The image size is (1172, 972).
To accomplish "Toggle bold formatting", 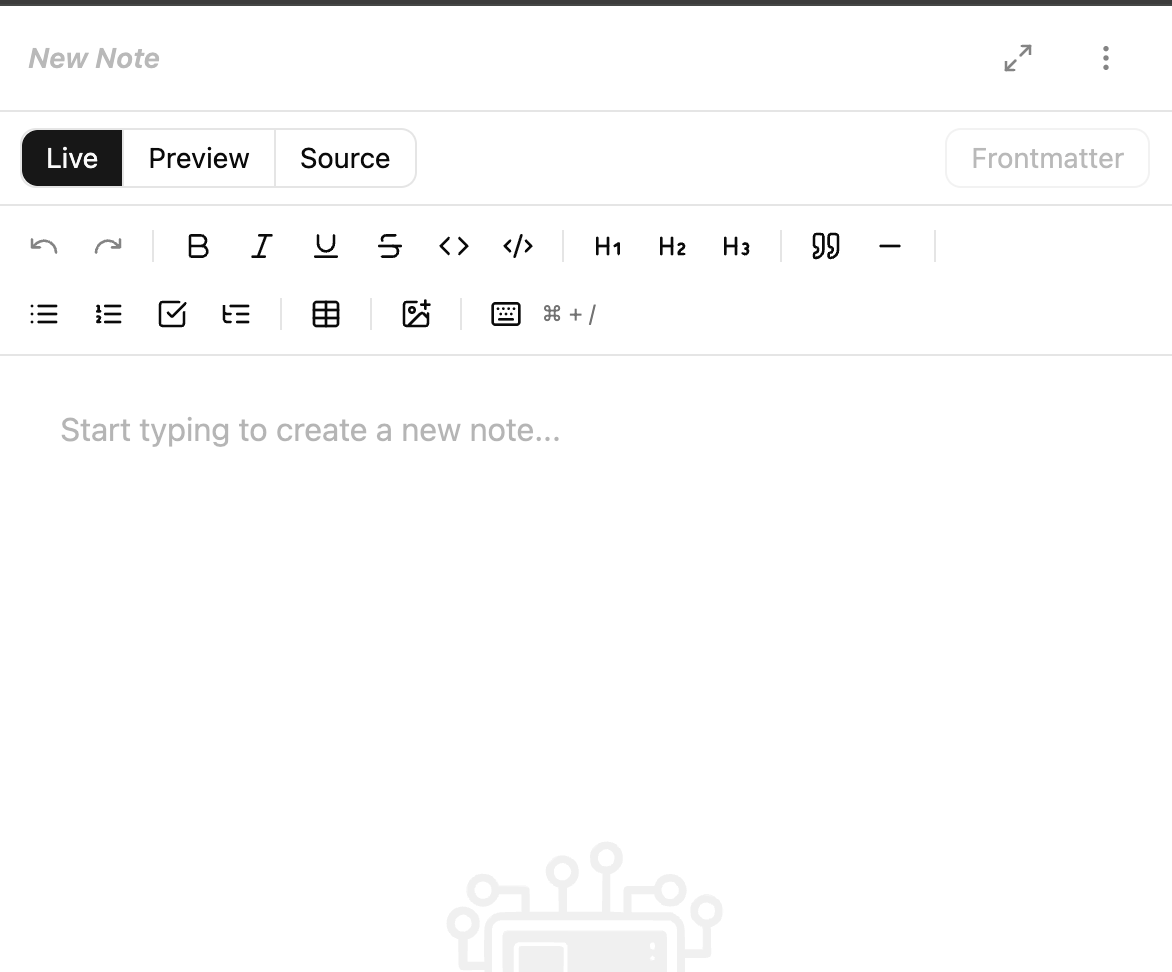I will pyautogui.click(x=198, y=246).
